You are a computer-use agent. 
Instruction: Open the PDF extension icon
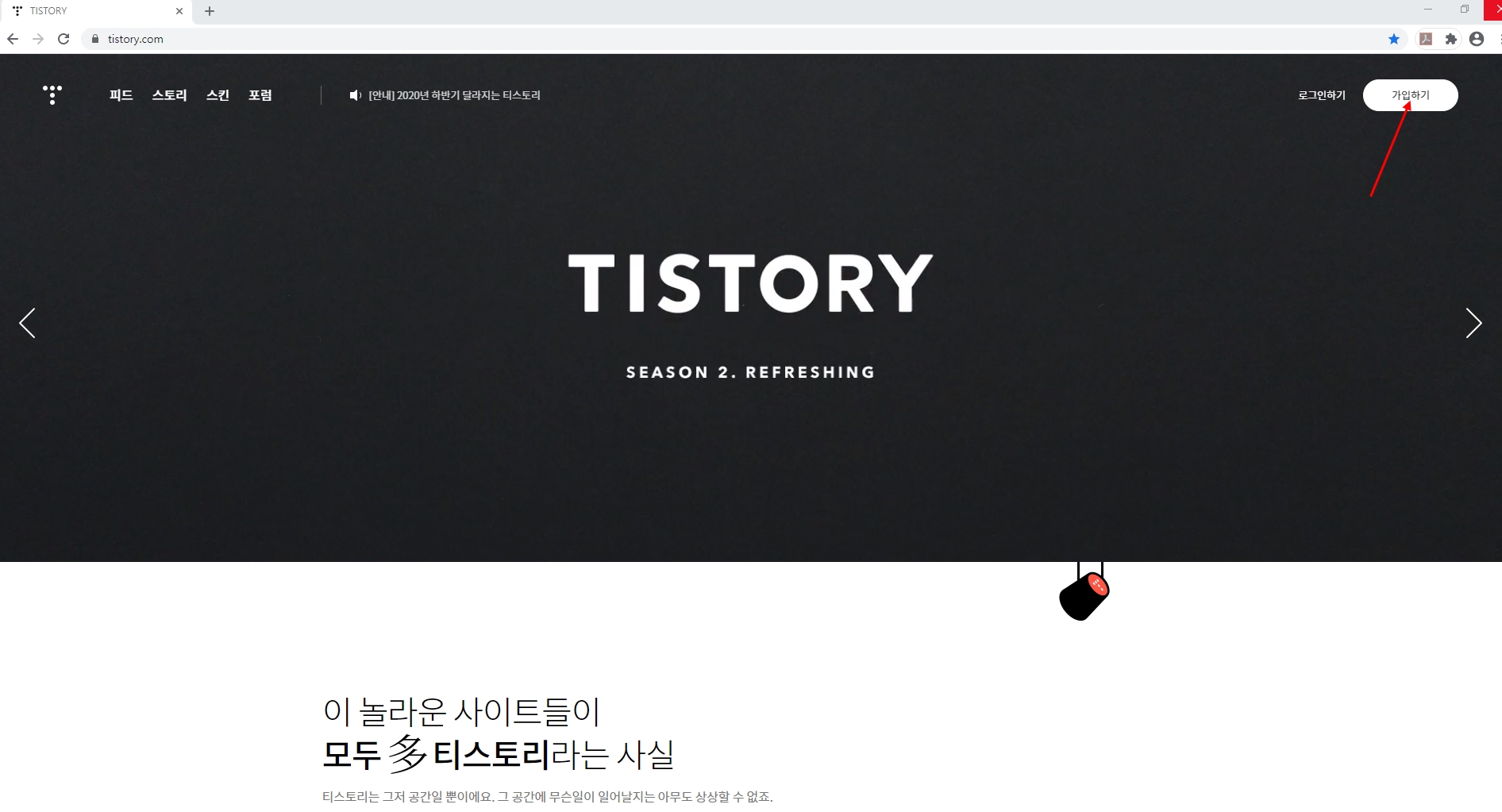pos(1426,39)
